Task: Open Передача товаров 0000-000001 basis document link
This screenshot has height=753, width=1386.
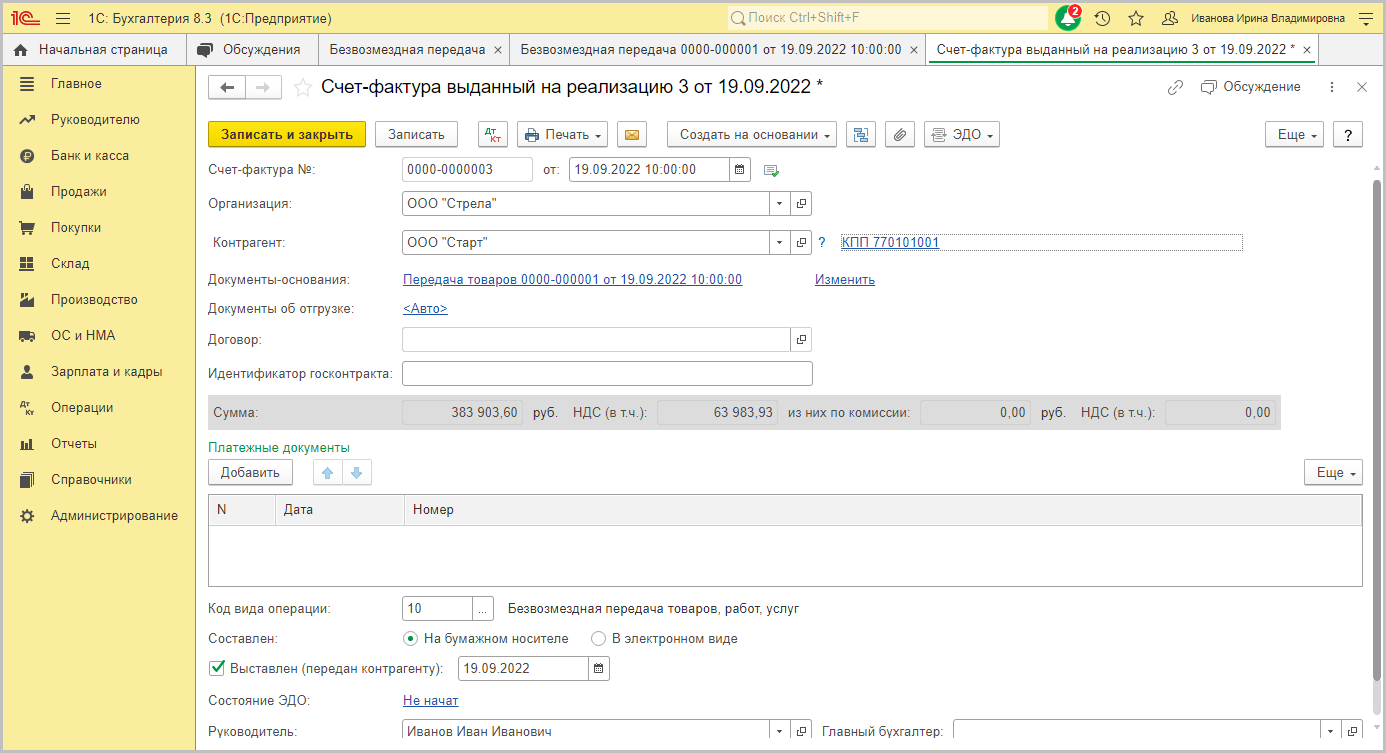Action: [x=572, y=280]
